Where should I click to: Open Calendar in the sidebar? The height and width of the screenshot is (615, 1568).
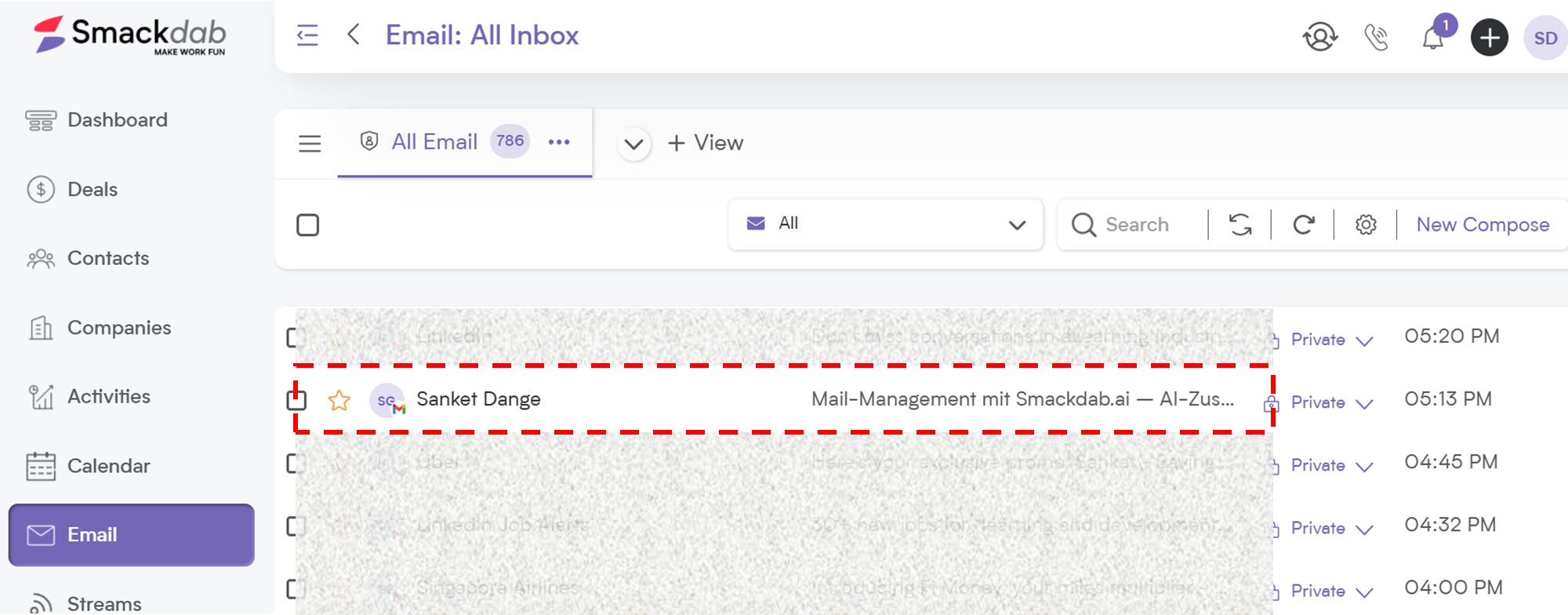point(88,466)
